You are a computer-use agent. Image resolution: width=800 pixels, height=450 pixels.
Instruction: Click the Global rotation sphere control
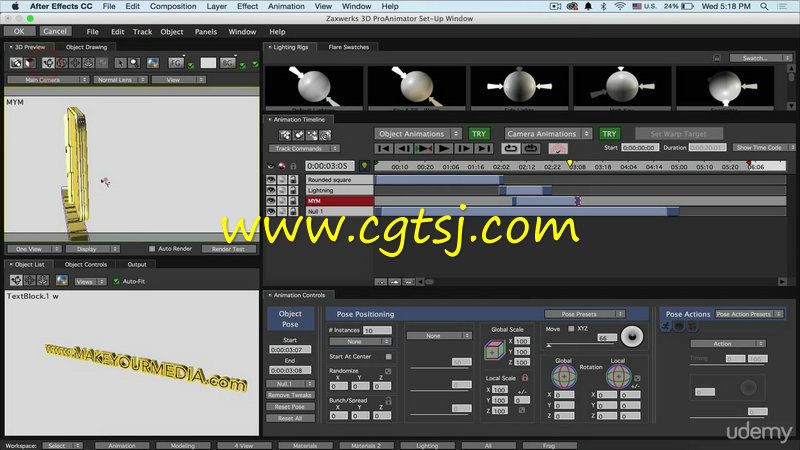coord(564,377)
